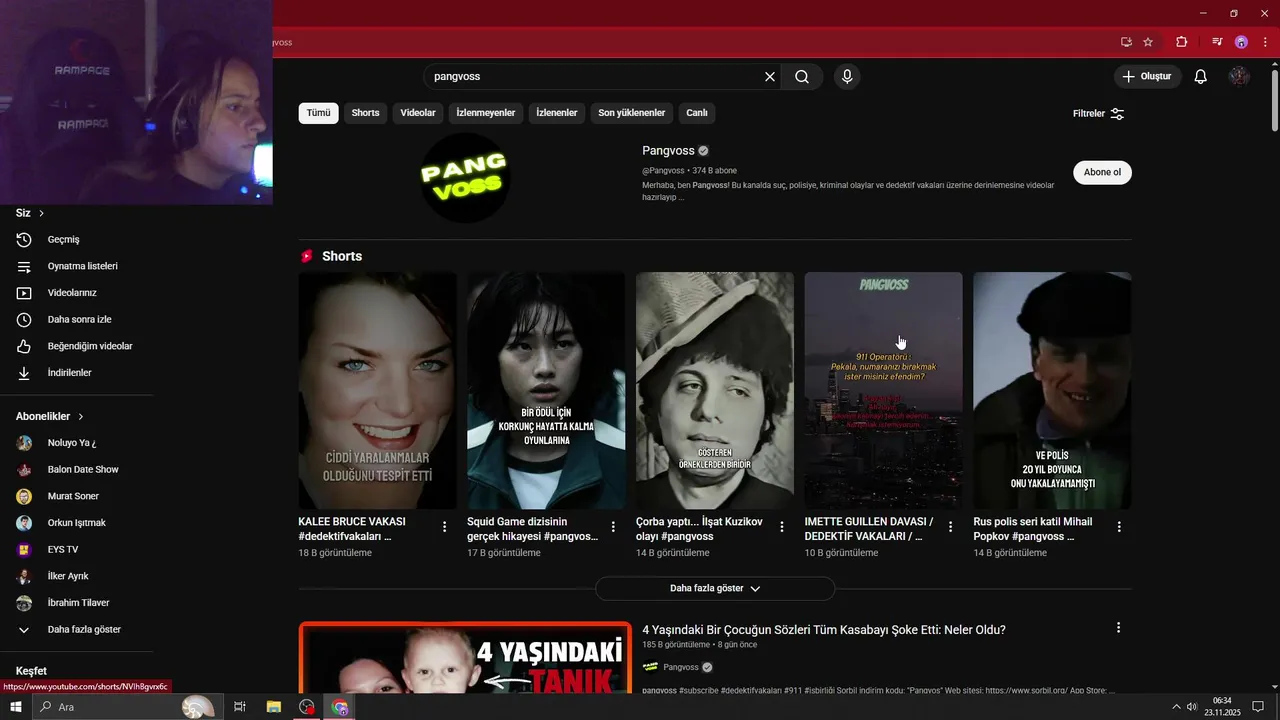Viewport: 1280px width, 720px height.
Task: Open the account avatar menu
Action: pos(1239,76)
